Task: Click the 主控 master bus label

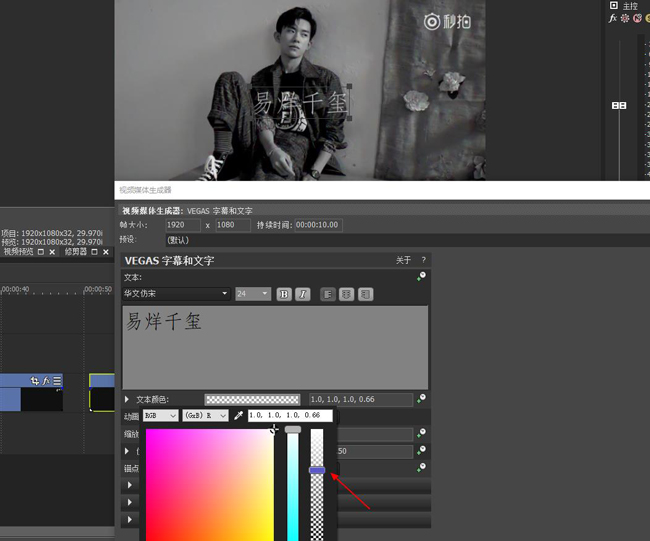Action: (x=630, y=6)
